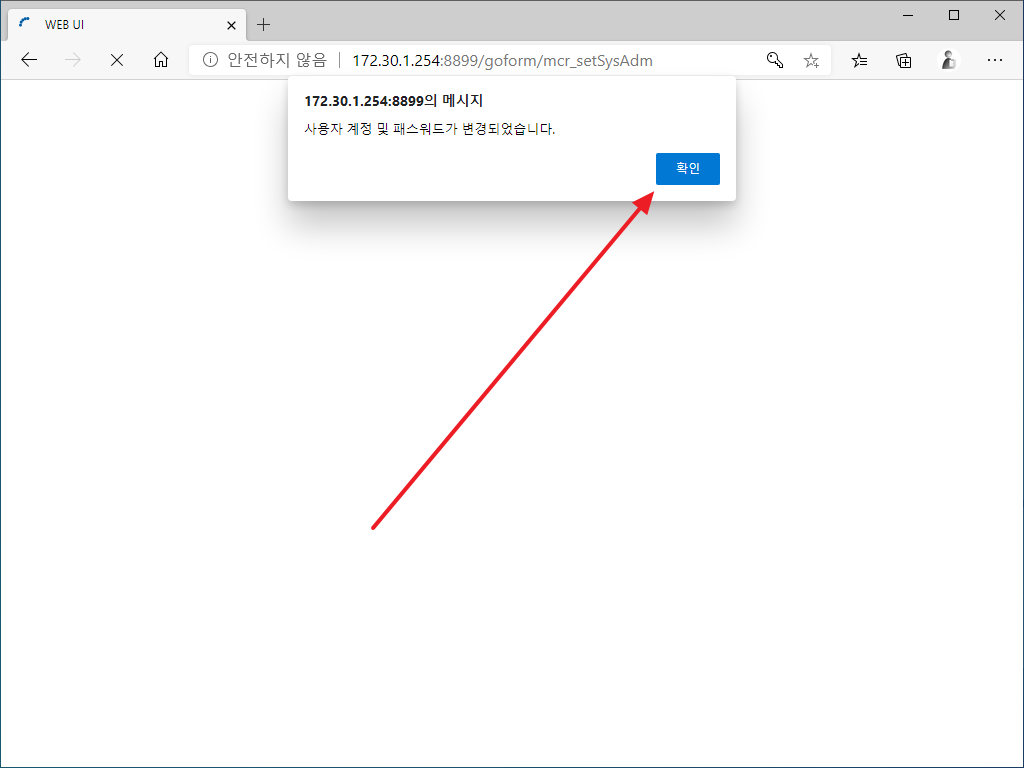Go back to the previous page

pyautogui.click(x=29, y=61)
